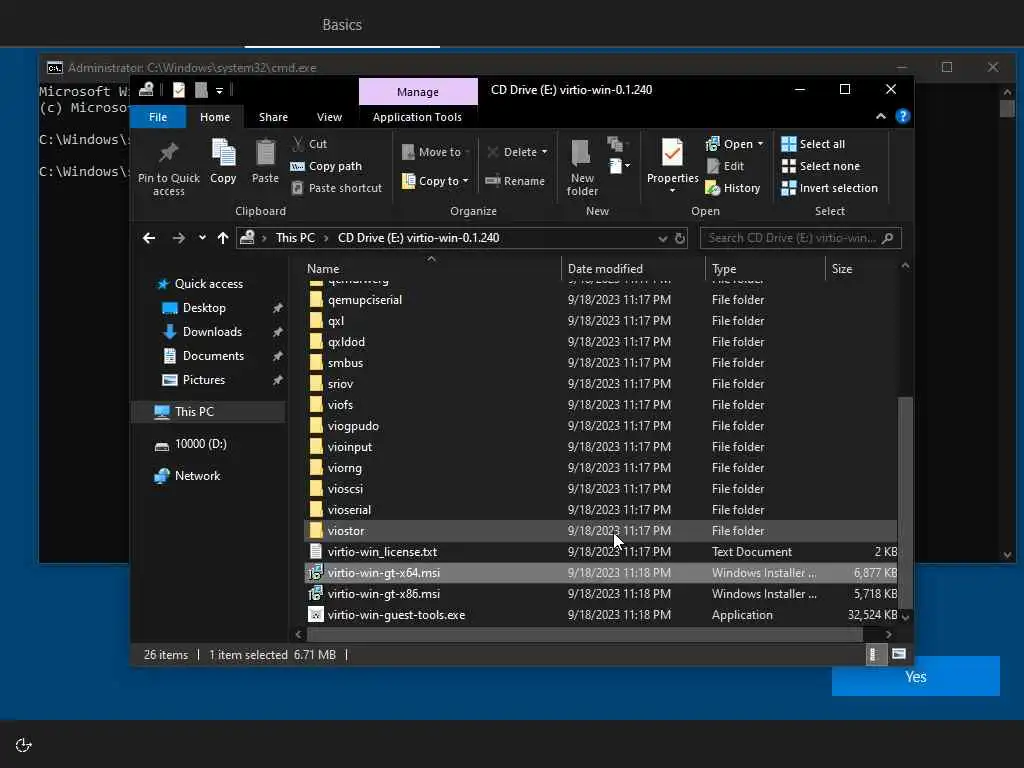Click the blue Yes button

(x=916, y=677)
